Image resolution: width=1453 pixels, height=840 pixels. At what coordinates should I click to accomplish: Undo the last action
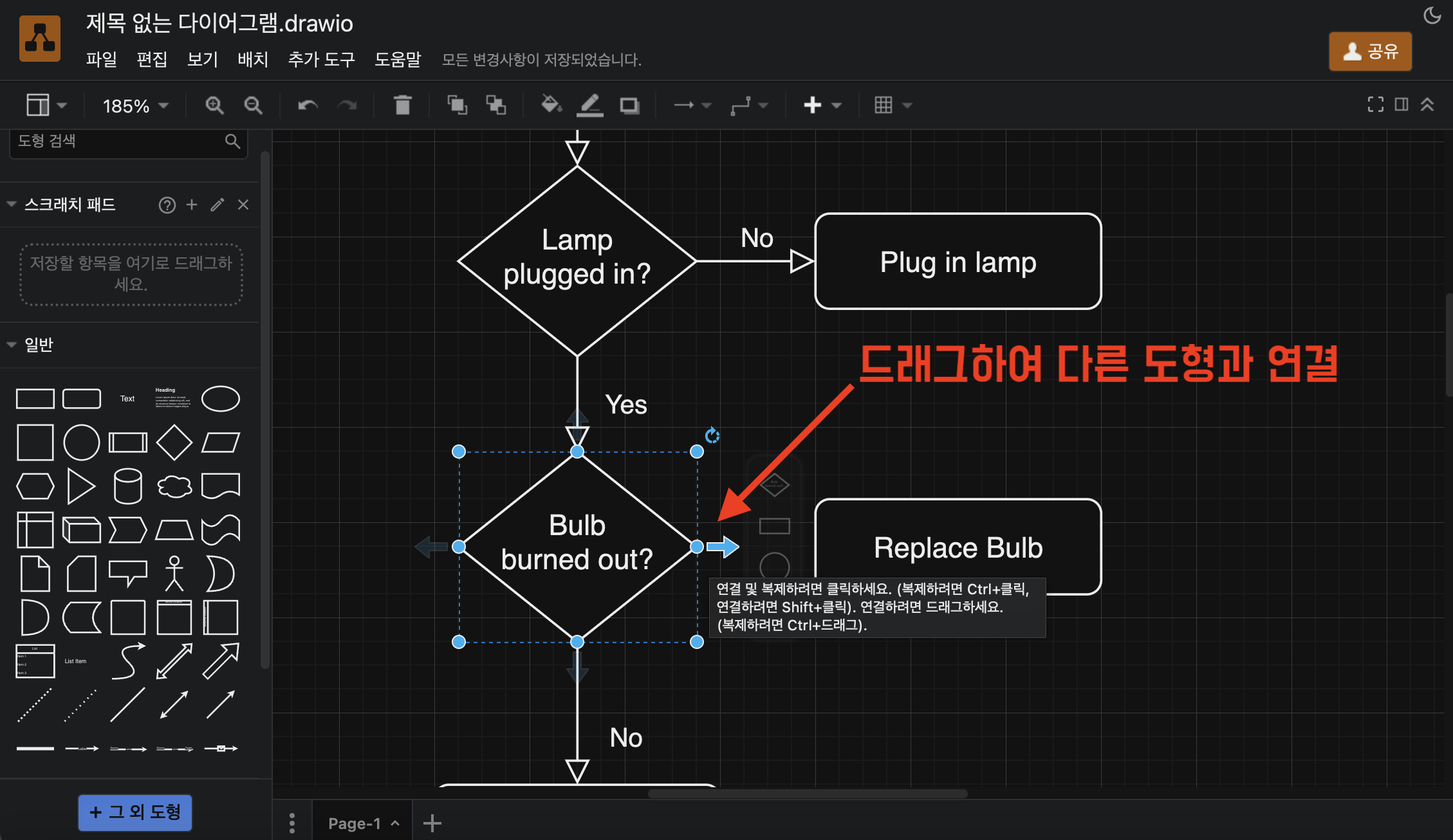[x=308, y=105]
